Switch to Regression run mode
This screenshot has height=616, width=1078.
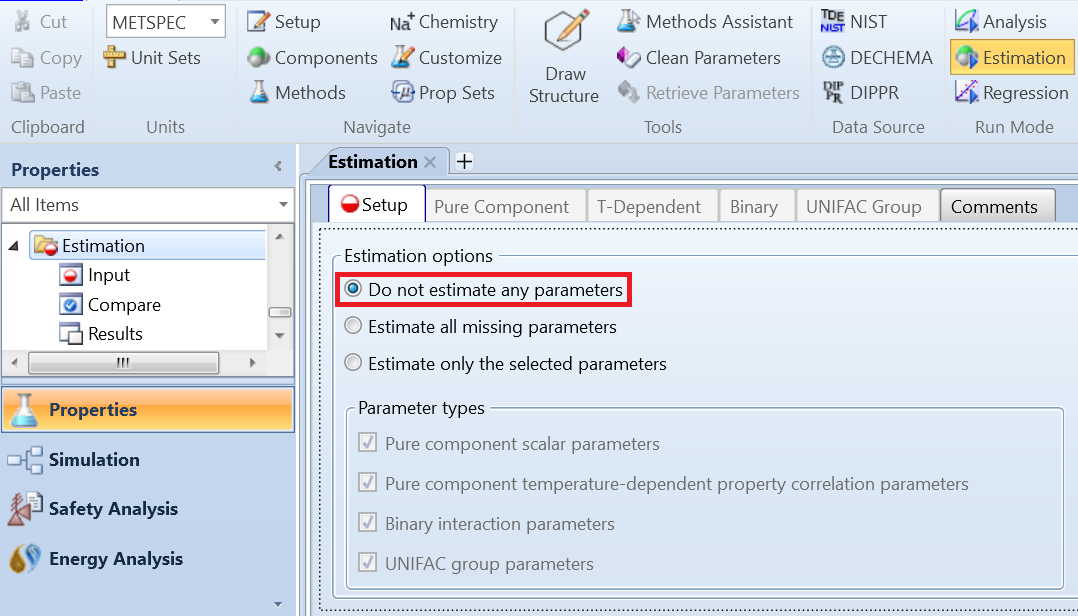(1011, 92)
